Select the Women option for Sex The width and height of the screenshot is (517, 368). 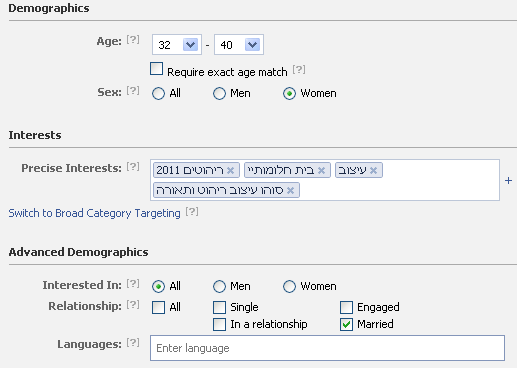[x=289, y=93]
